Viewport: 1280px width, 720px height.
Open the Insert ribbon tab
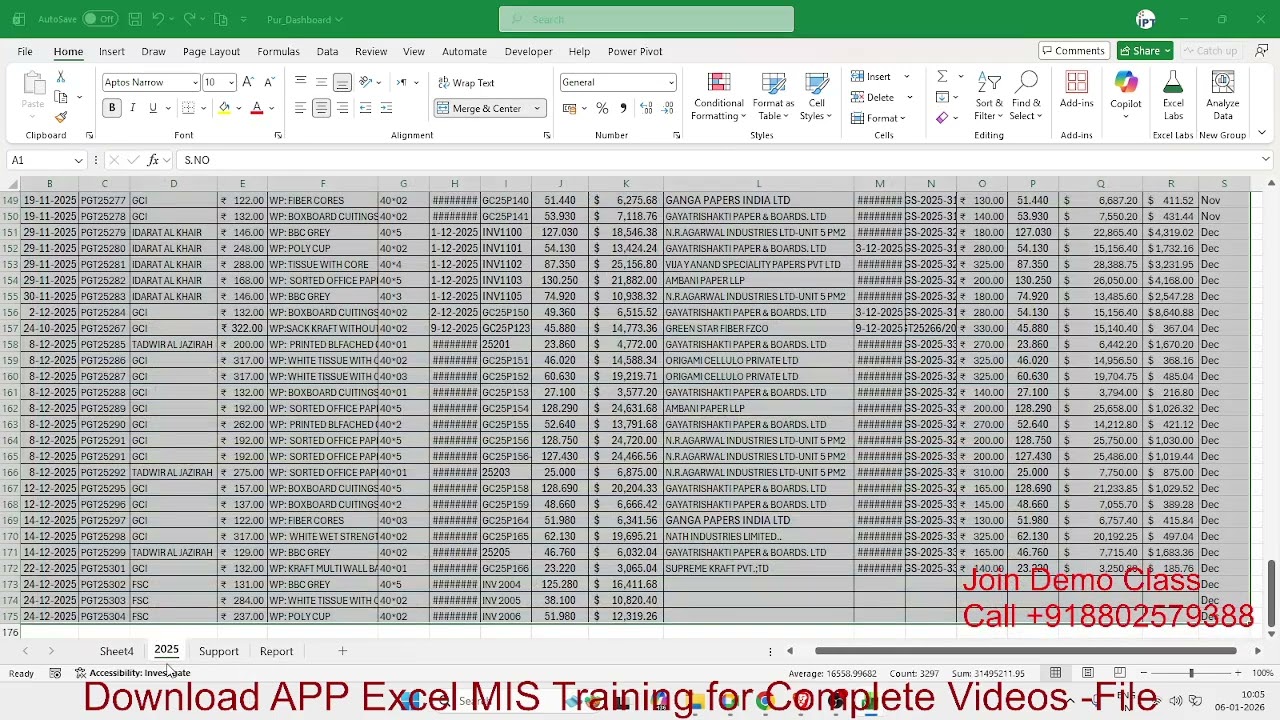pyautogui.click(x=112, y=51)
